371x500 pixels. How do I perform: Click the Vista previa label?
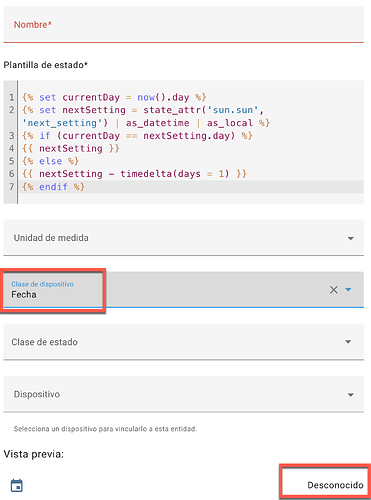pos(34,454)
